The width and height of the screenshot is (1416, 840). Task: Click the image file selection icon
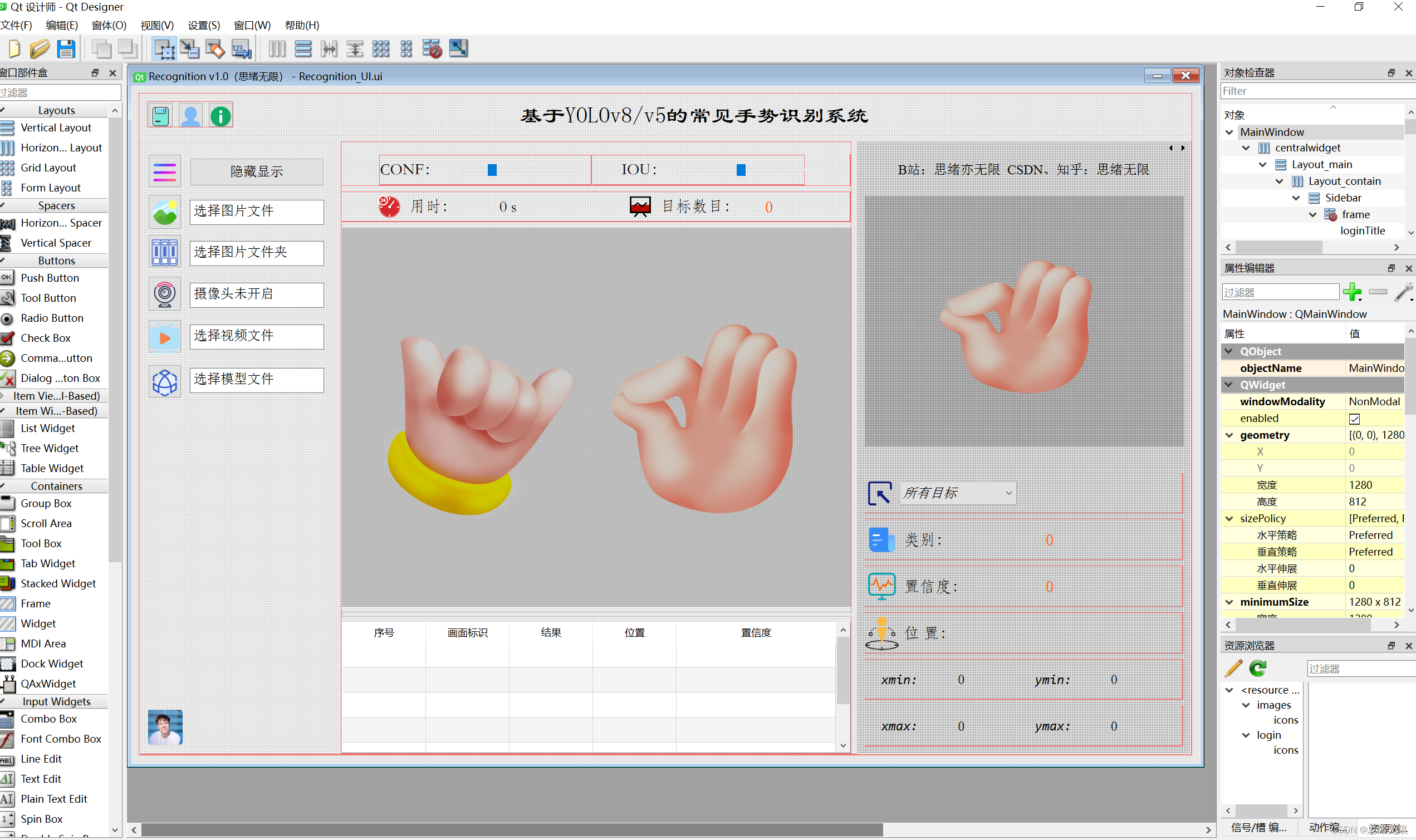[x=163, y=211]
